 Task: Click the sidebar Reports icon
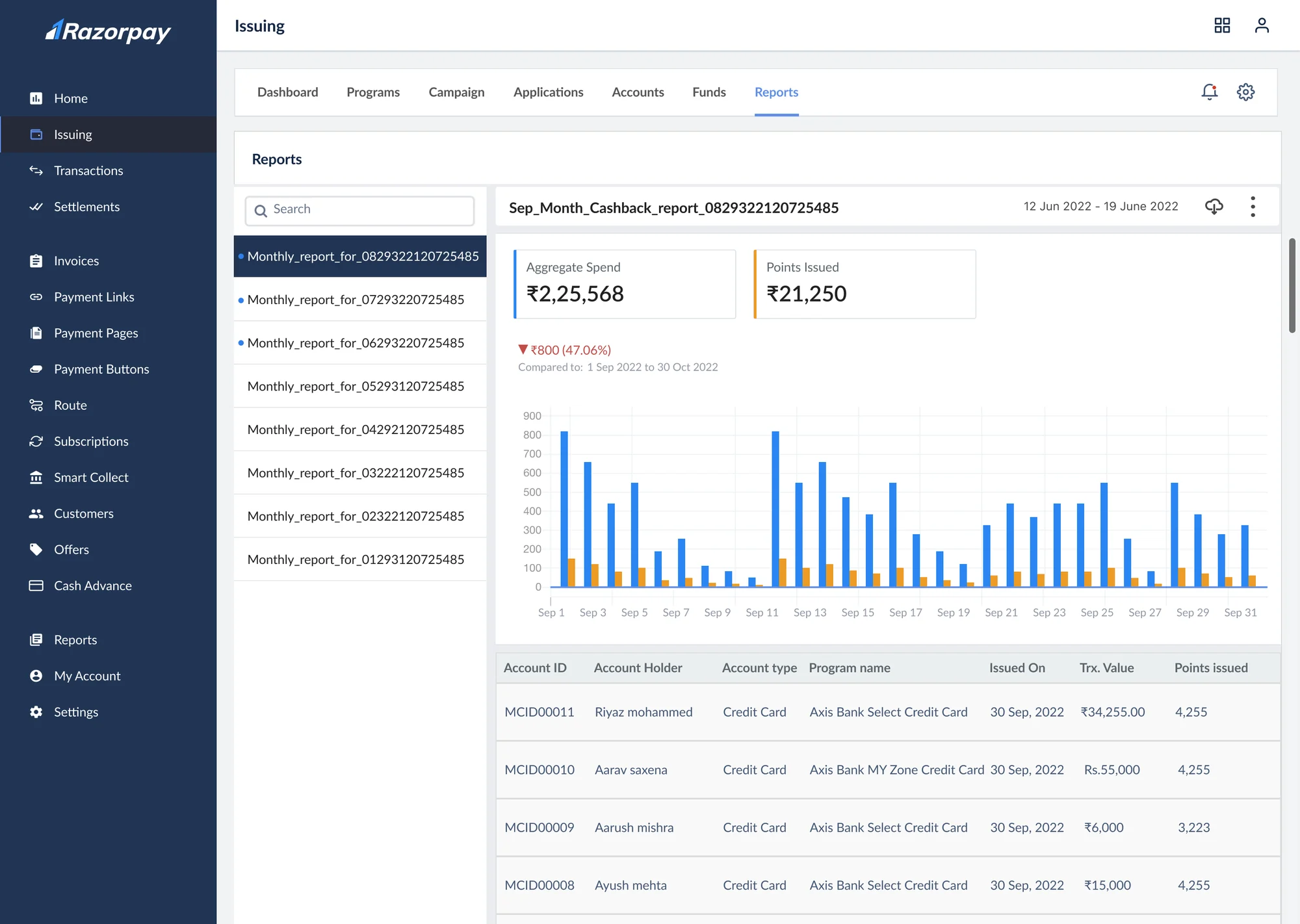pyautogui.click(x=36, y=639)
